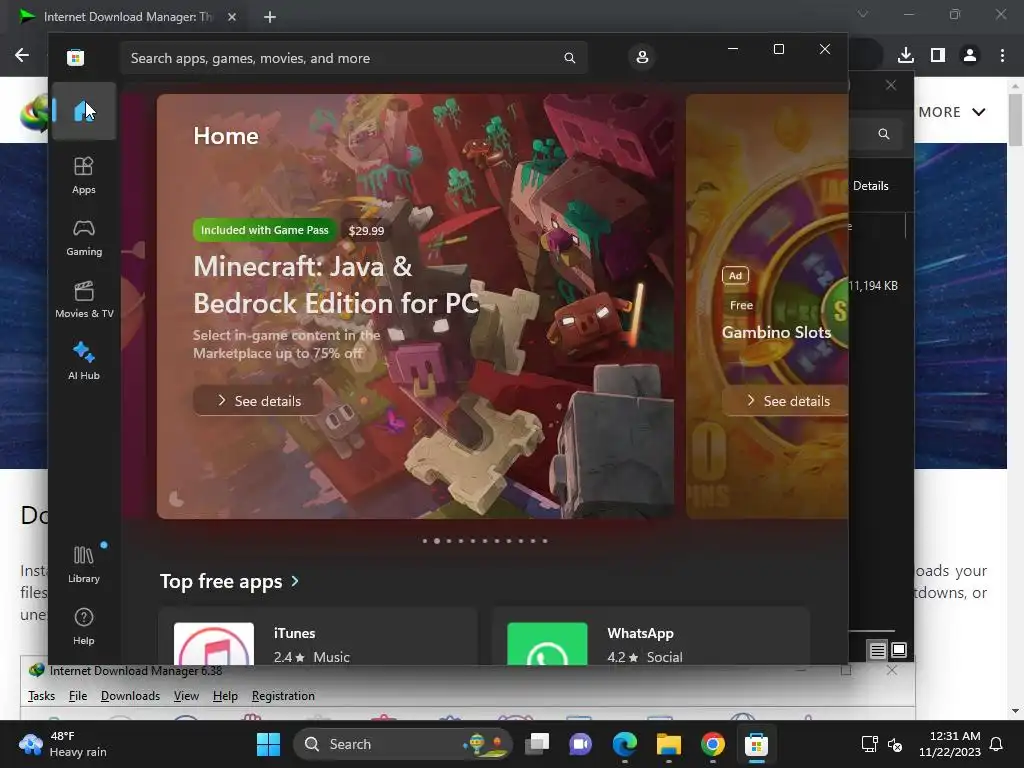The image size is (1024, 768).
Task: Click the $29.99 price tag
Action: [x=366, y=231]
